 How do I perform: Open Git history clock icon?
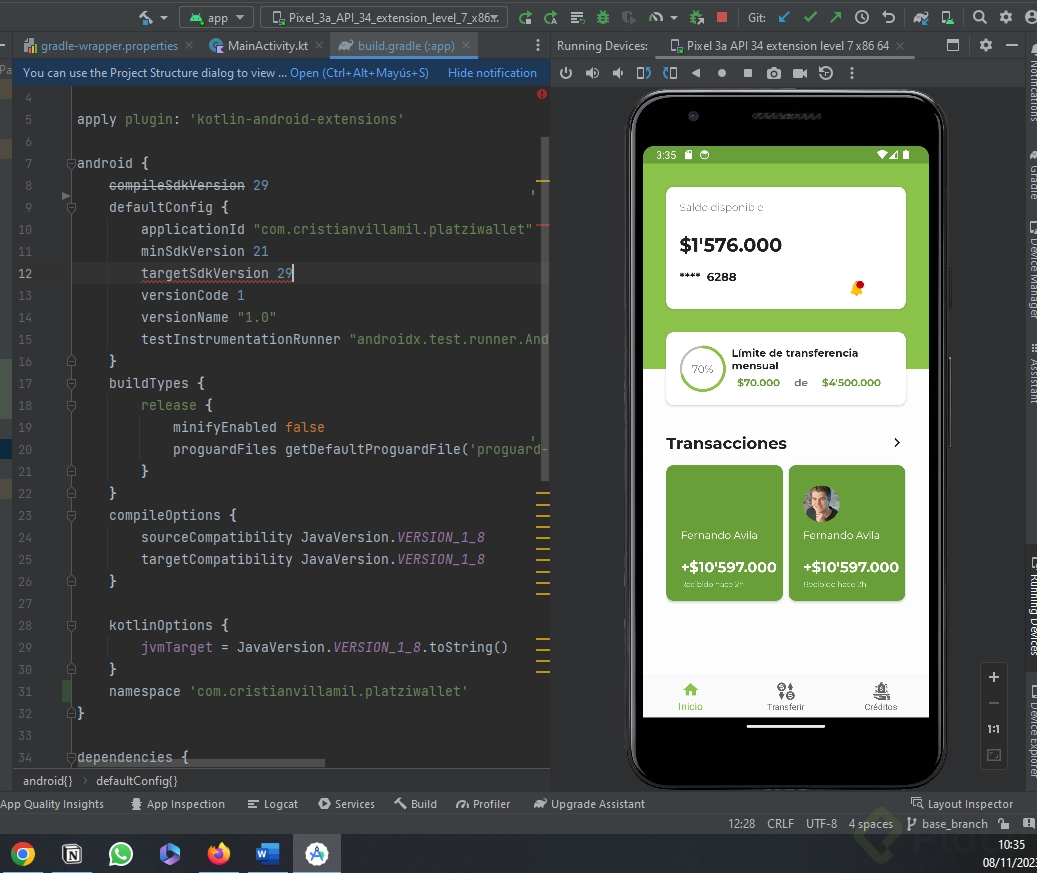pos(862,18)
